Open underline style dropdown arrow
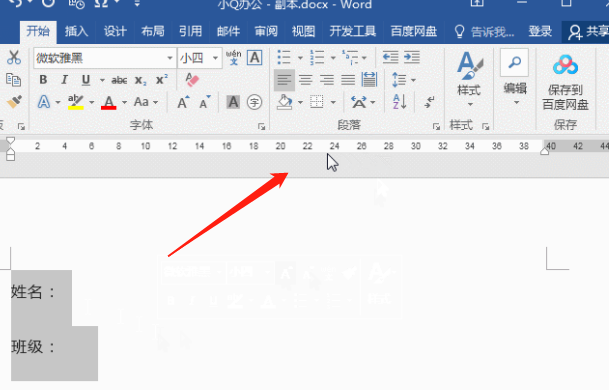Image resolution: width=609 pixels, height=390 pixels. tap(102, 80)
